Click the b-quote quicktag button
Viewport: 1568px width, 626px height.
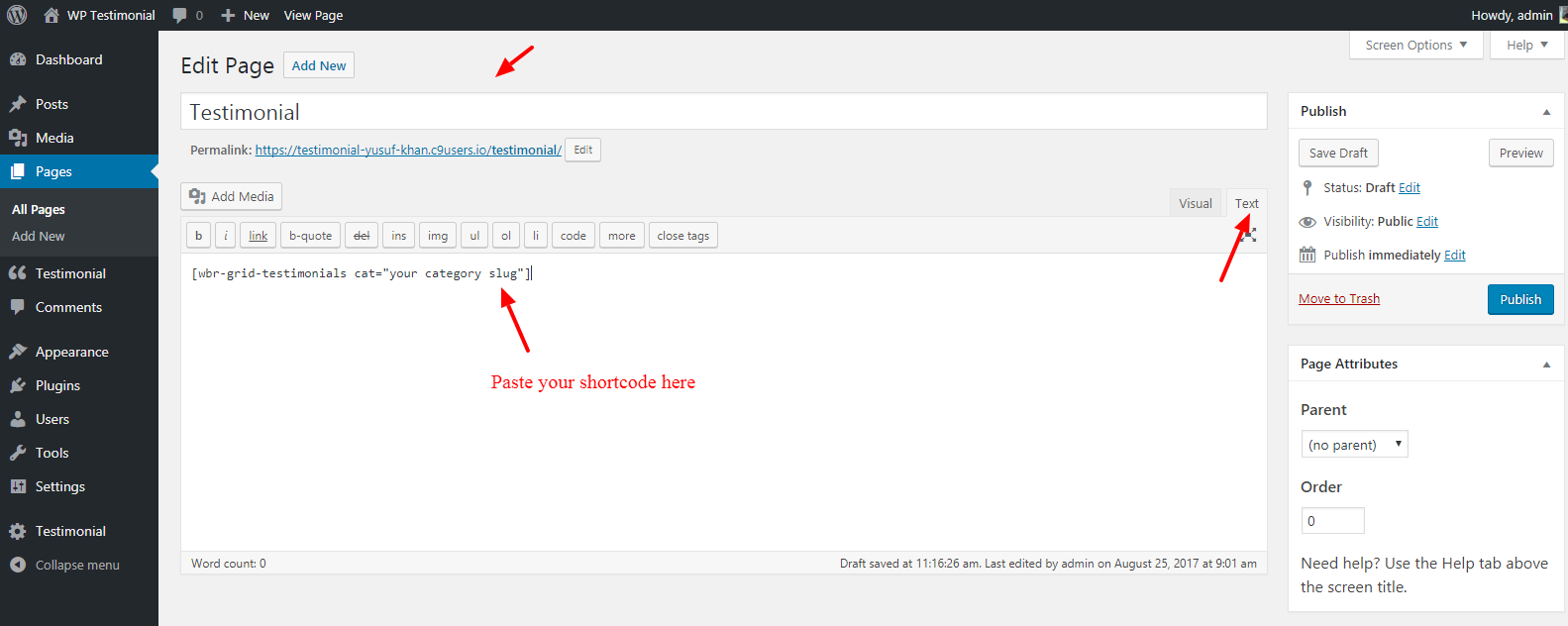point(311,236)
